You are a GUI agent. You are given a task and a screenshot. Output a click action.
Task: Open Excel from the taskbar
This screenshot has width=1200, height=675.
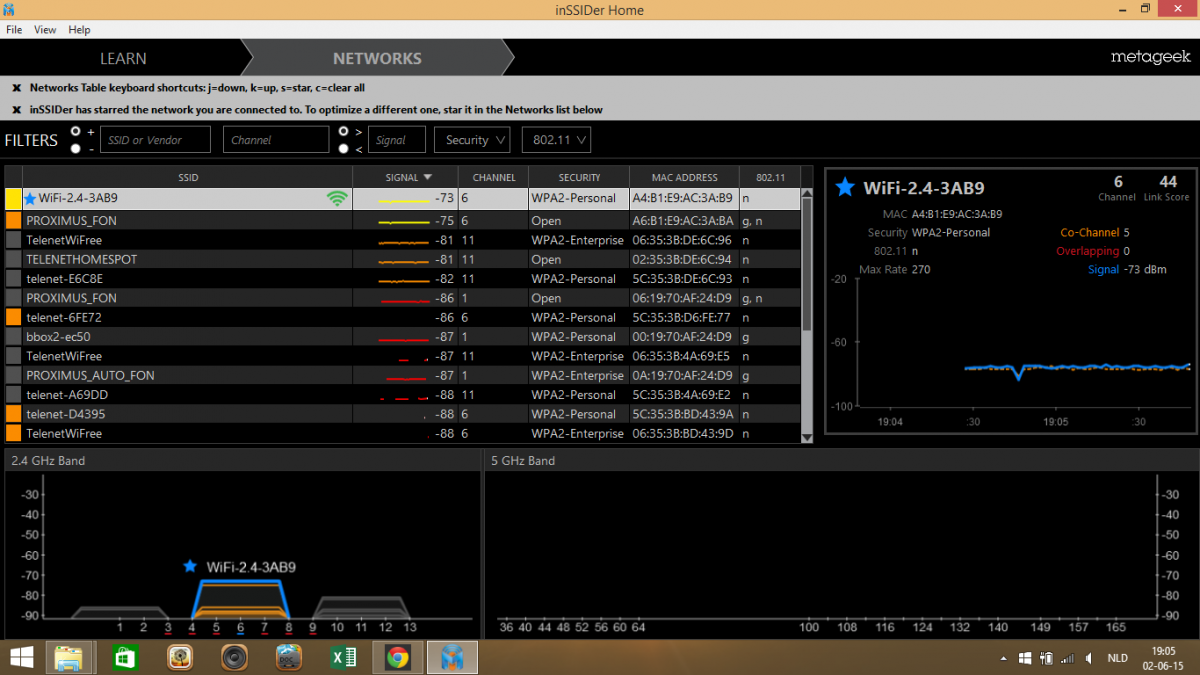pos(345,657)
